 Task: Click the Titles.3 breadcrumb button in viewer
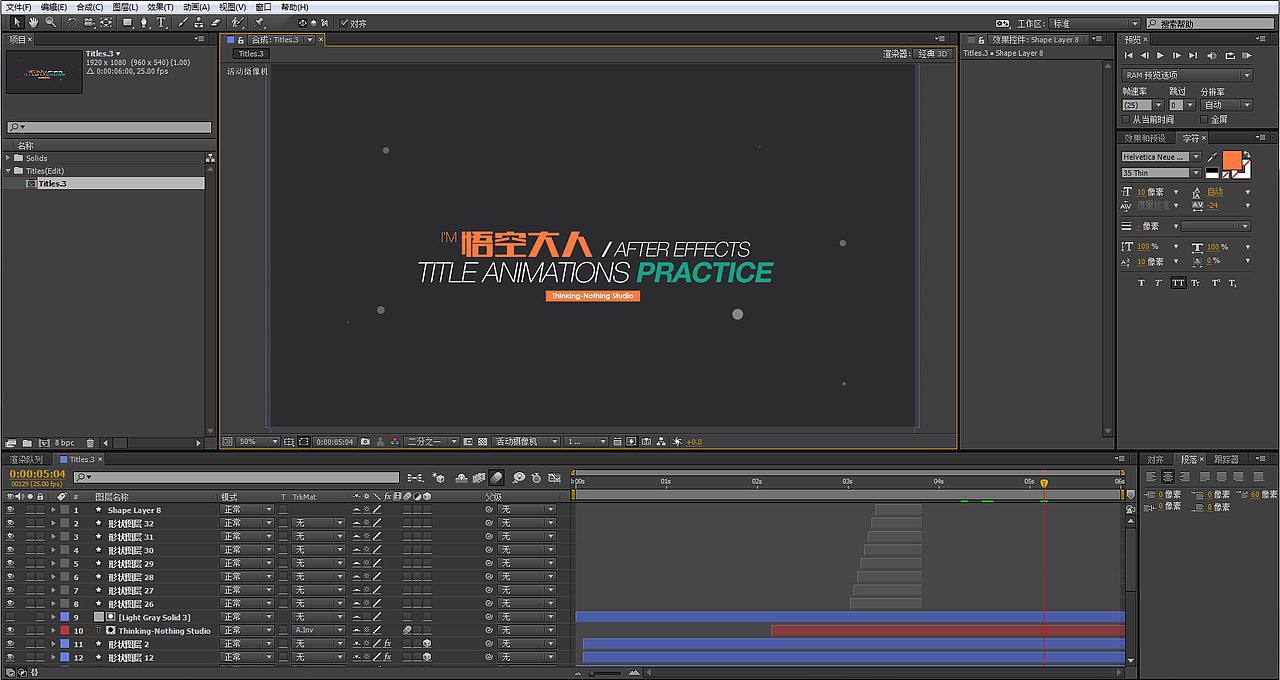[251, 53]
